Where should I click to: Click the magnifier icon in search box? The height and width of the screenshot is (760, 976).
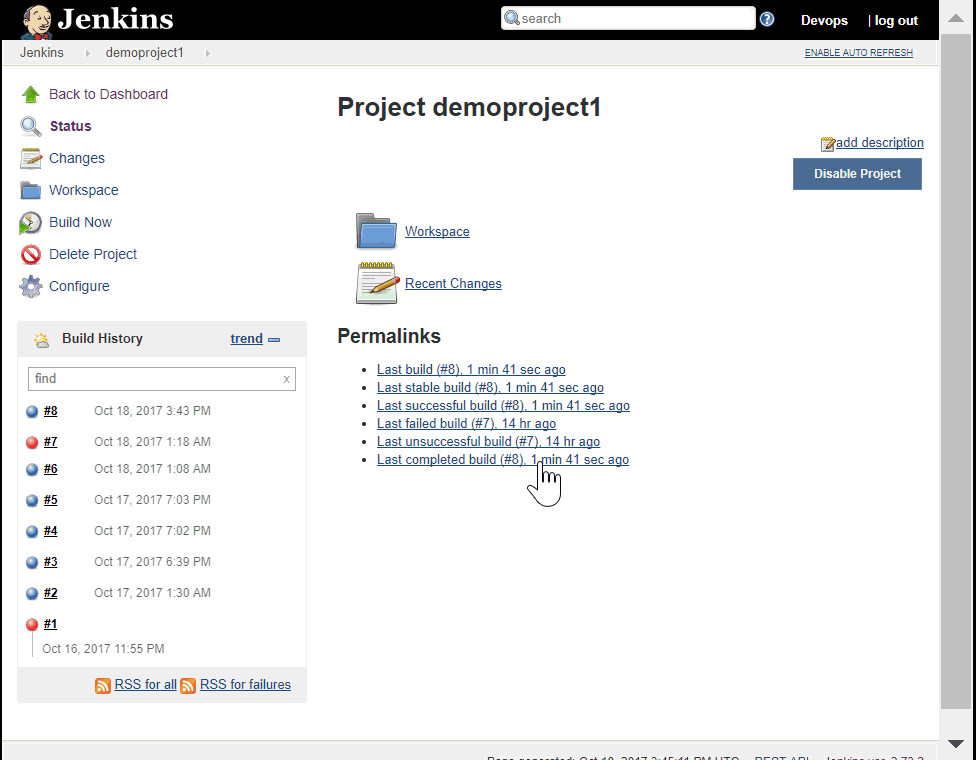[x=512, y=18]
